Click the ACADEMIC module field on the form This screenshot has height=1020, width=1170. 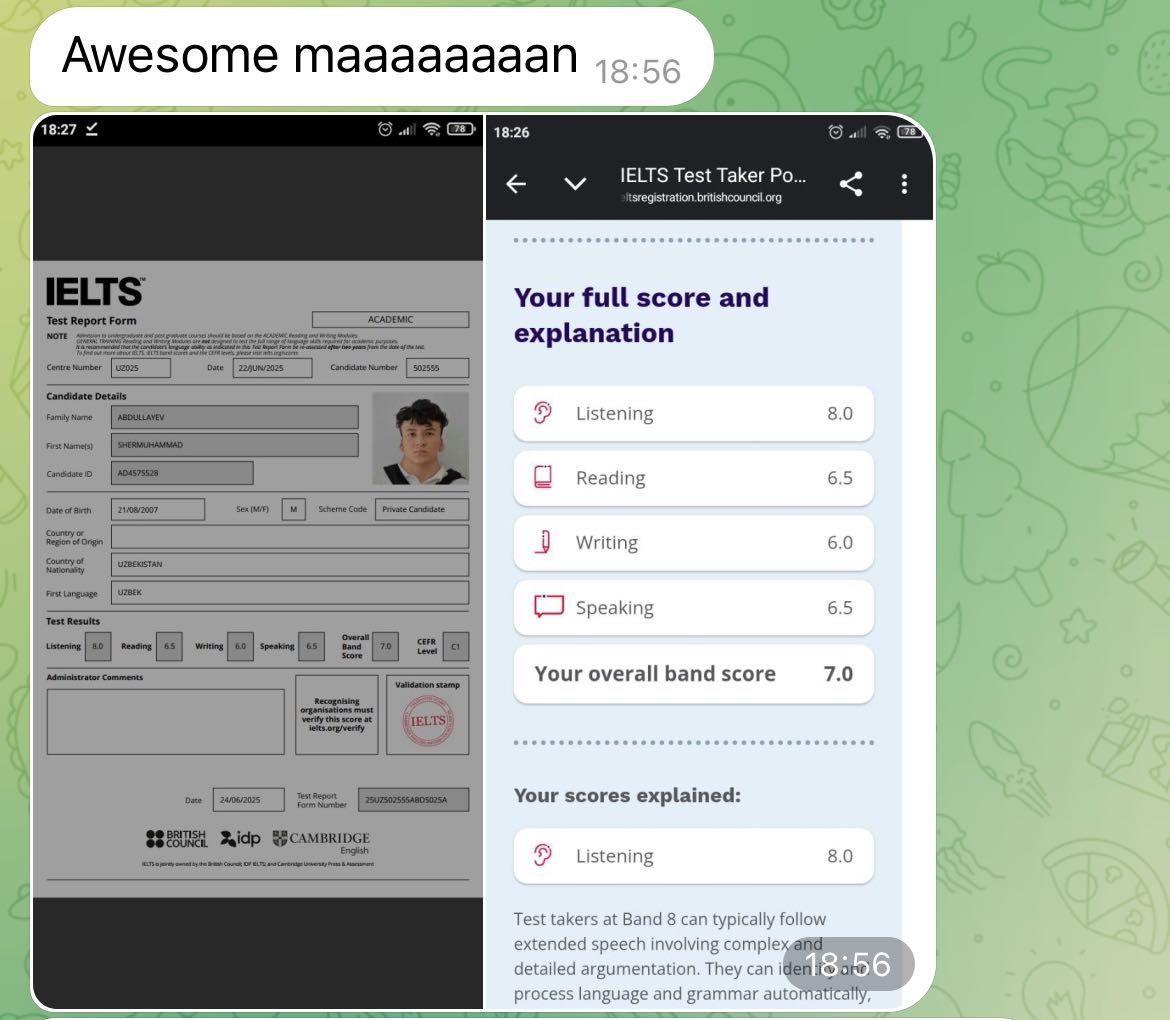pos(390,319)
